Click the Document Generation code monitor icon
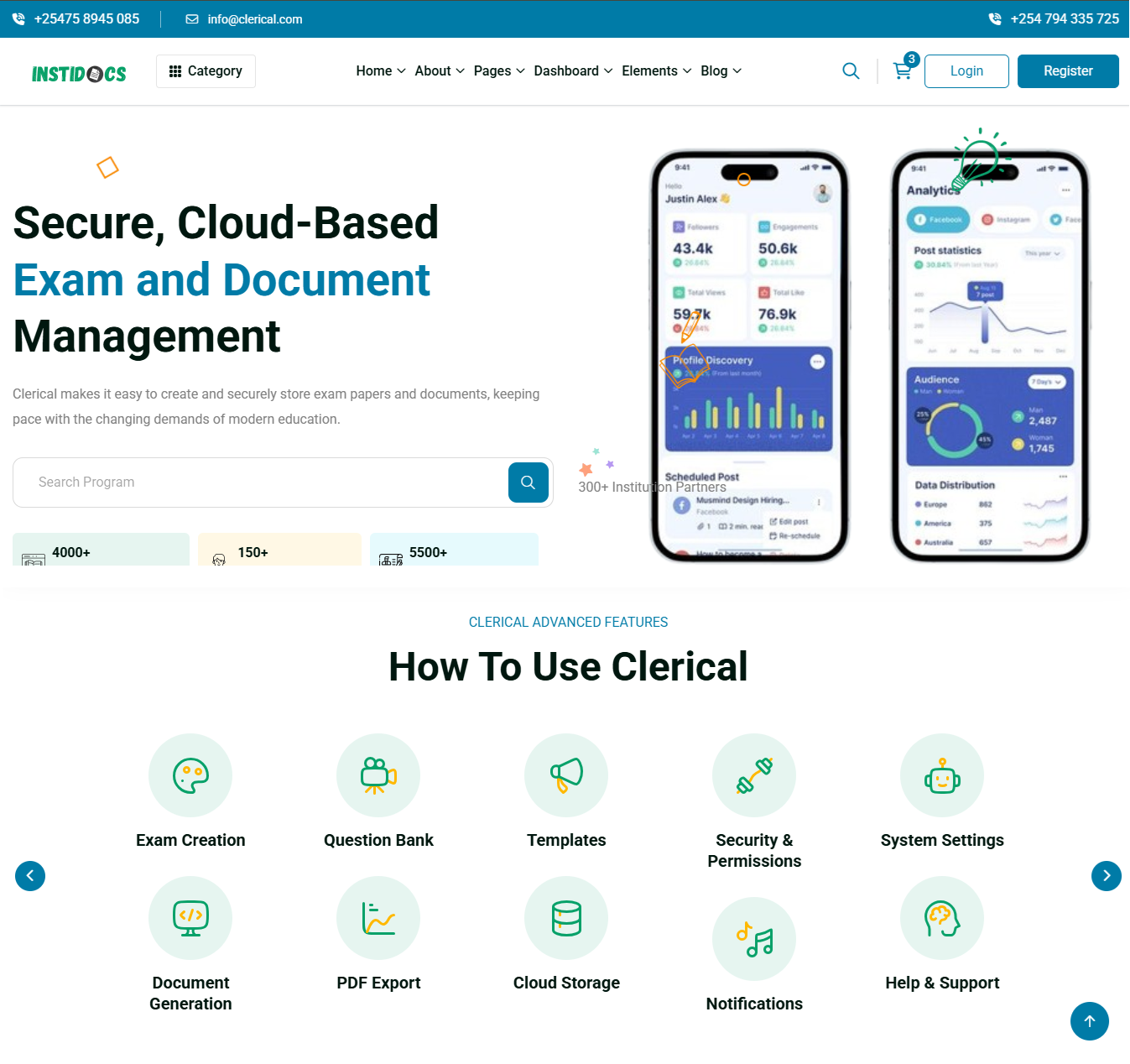 point(190,918)
